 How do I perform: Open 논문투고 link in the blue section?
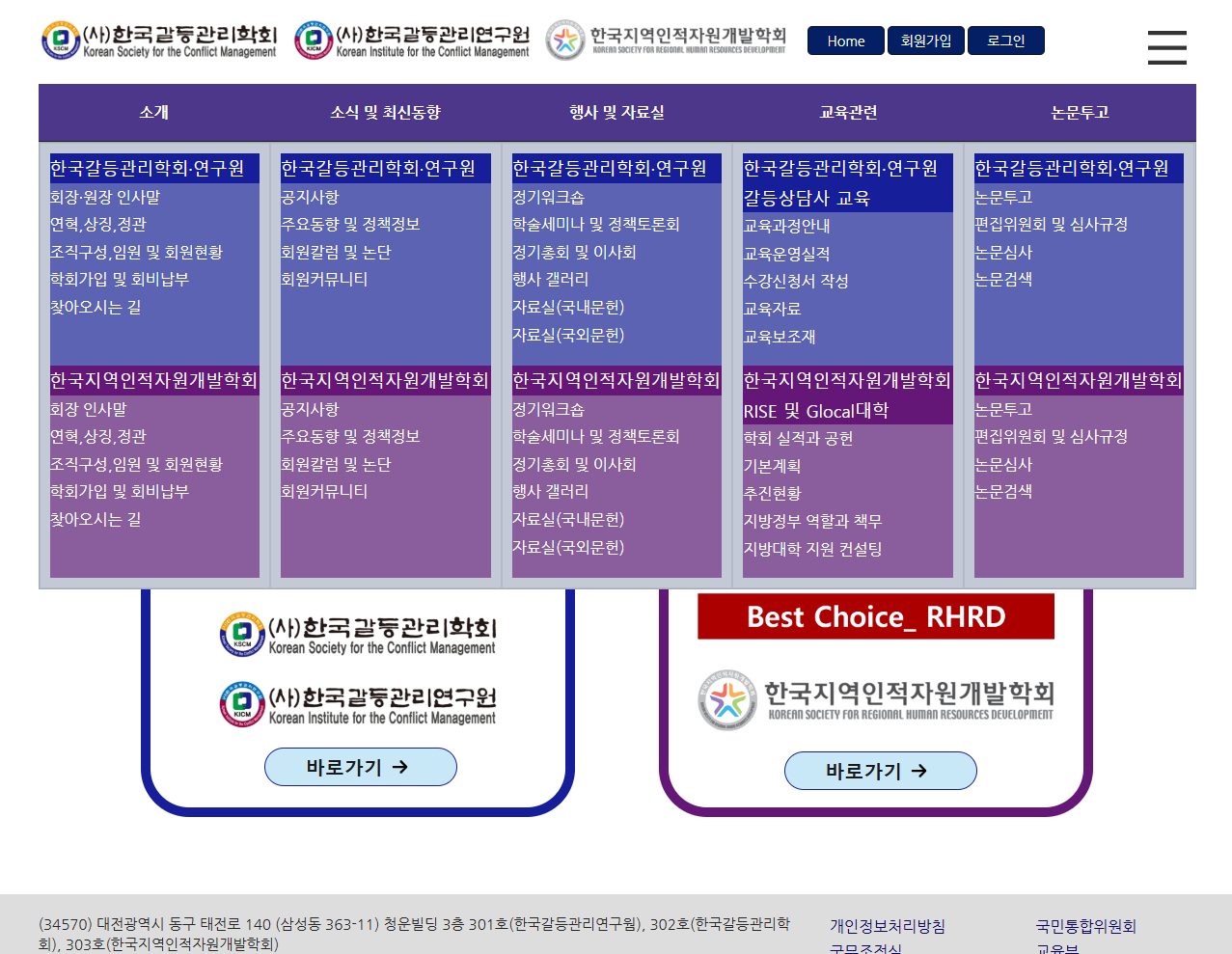click(1003, 197)
